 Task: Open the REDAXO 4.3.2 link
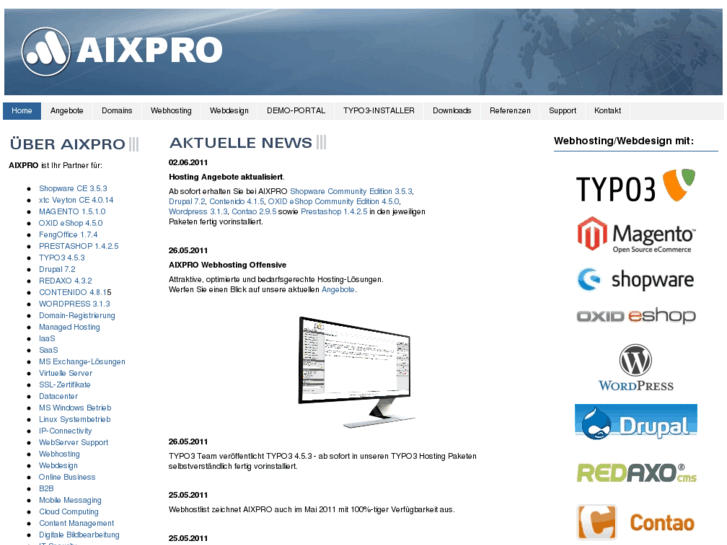pyautogui.click(x=65, y=281)
